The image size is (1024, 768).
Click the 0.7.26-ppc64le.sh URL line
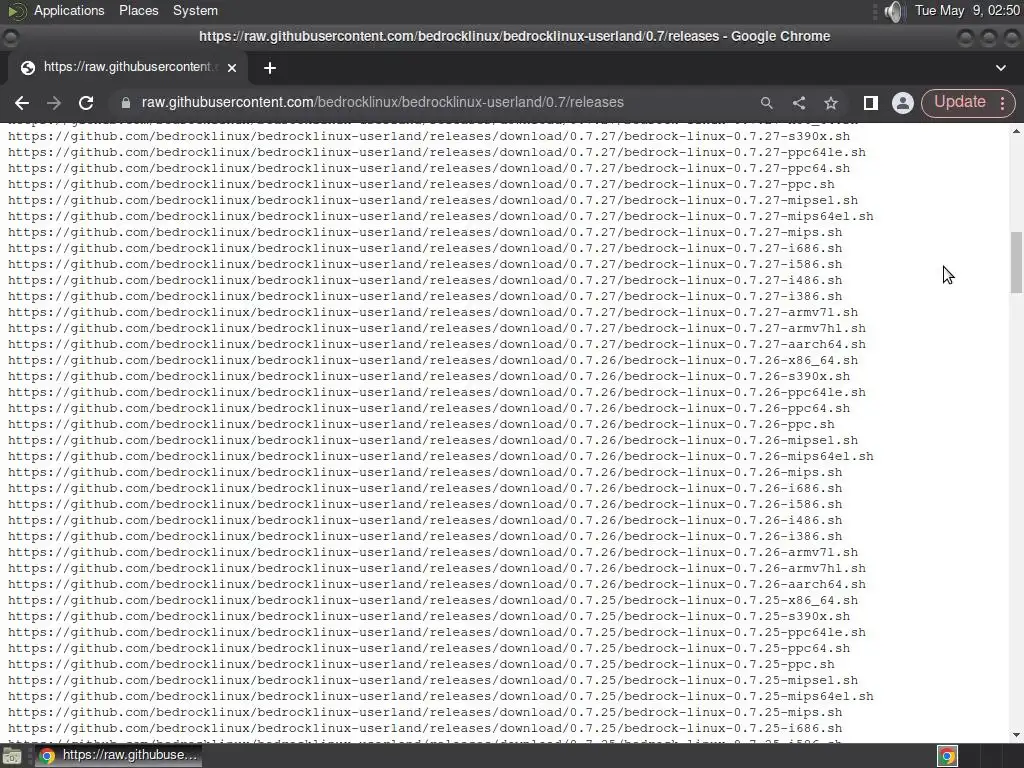point(437,392)
